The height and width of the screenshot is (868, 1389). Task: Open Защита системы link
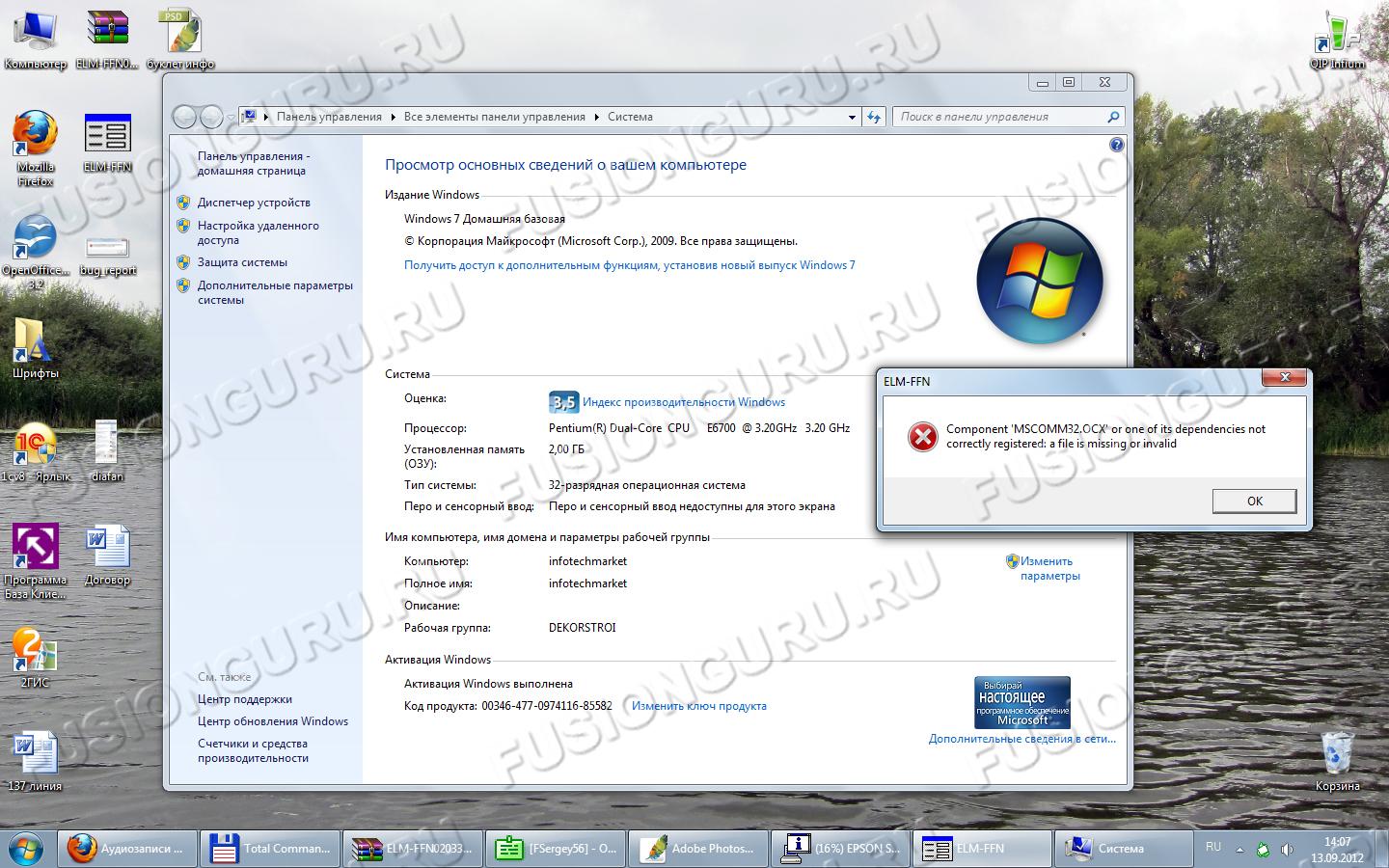click(x=242, y=262)
